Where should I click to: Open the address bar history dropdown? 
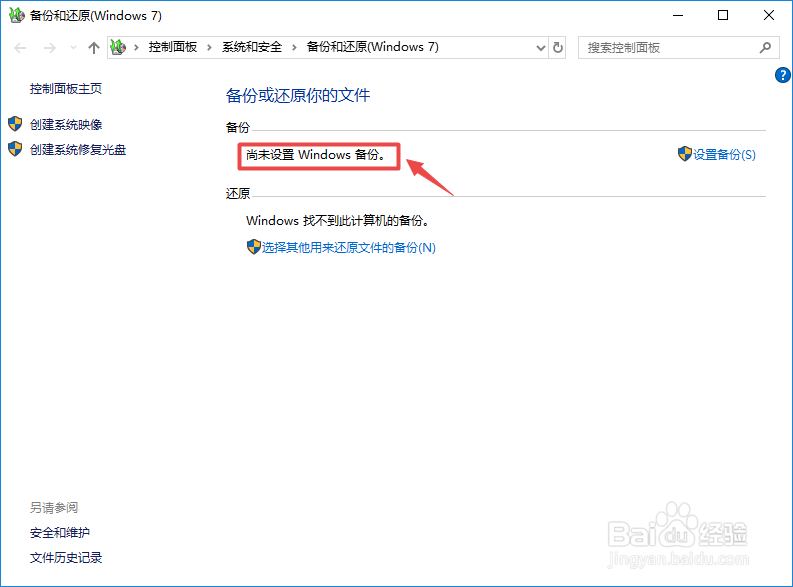[541, 48]
